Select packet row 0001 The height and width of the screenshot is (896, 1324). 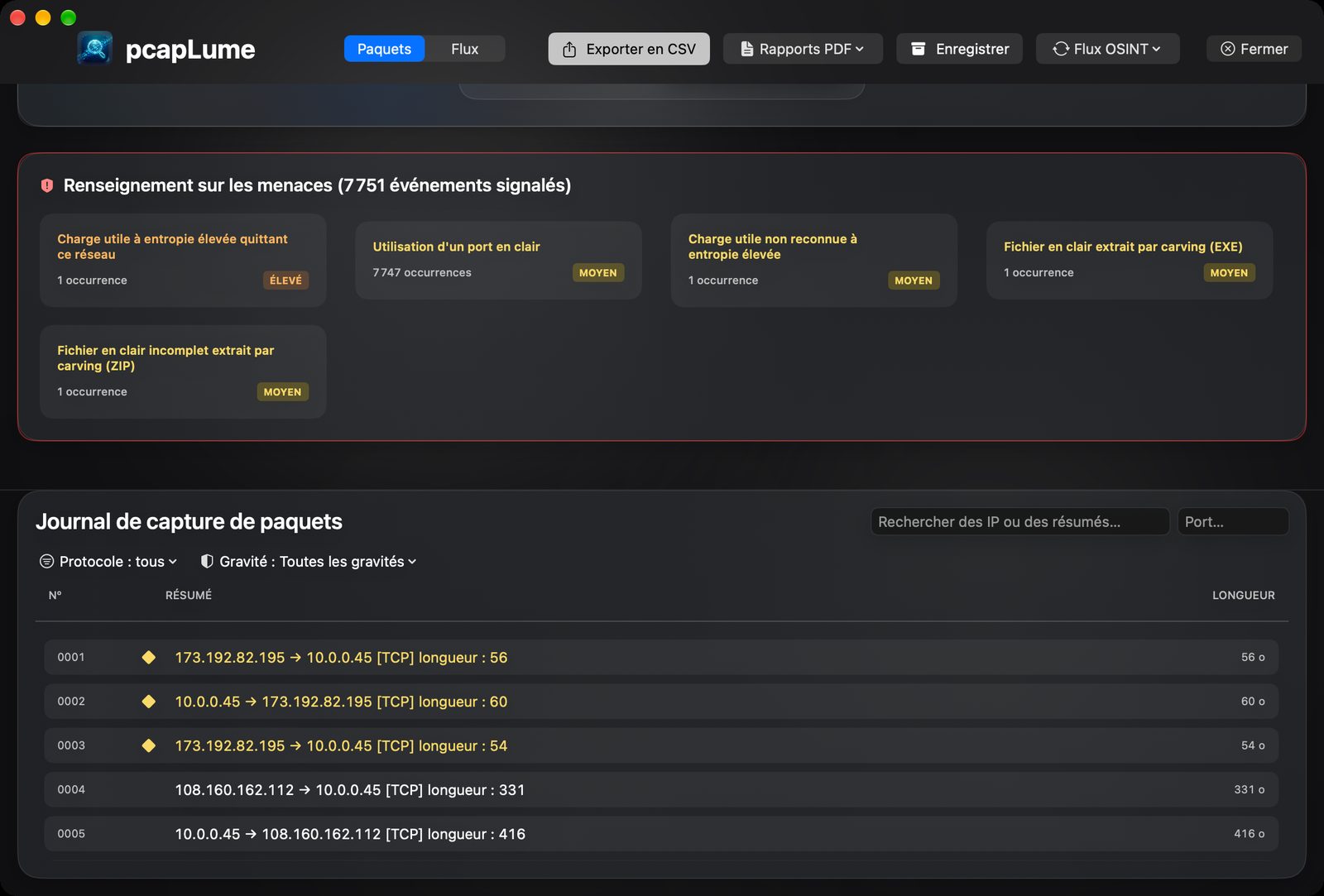661,658
